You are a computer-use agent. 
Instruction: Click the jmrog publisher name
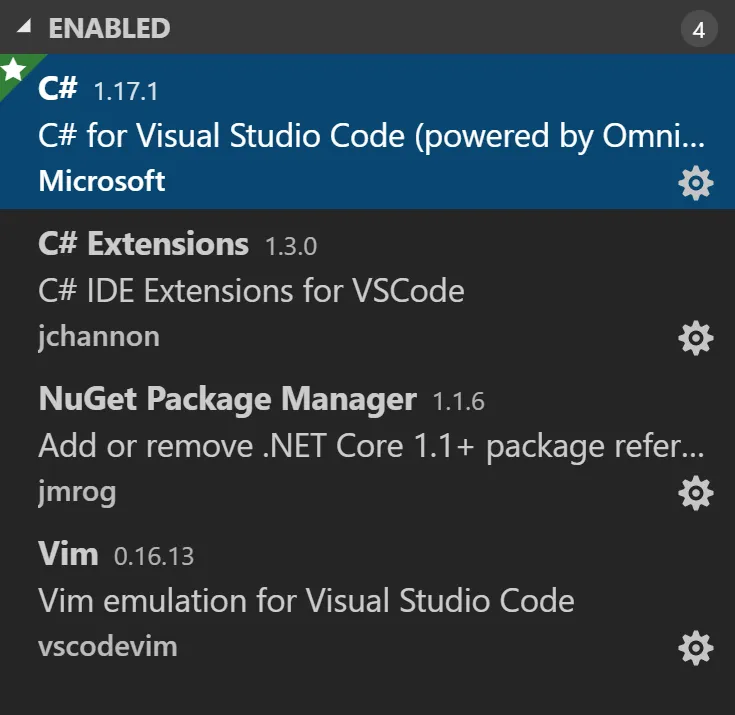(x=77, y=491)
